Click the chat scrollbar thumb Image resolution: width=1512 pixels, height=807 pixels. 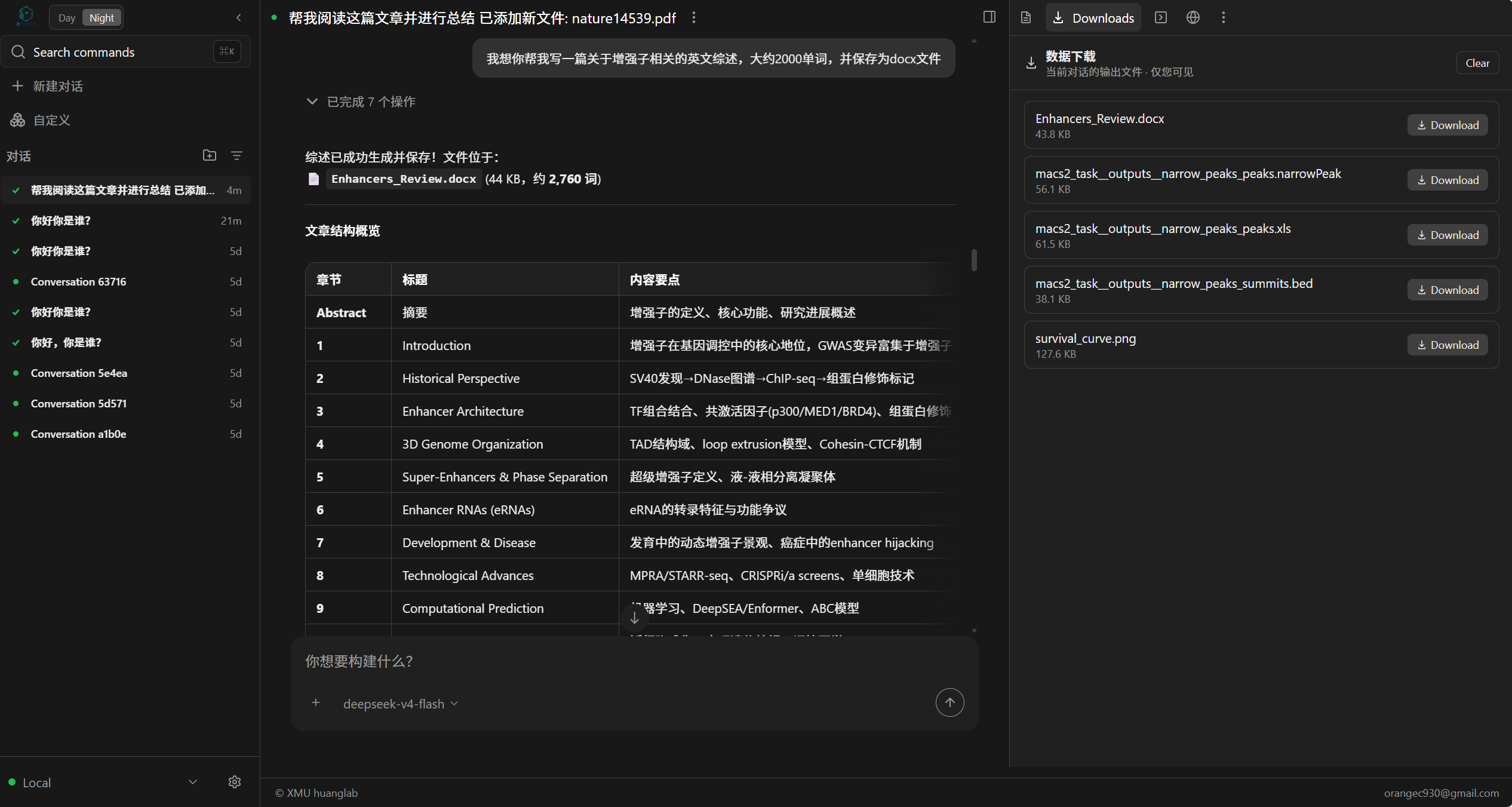974,260
